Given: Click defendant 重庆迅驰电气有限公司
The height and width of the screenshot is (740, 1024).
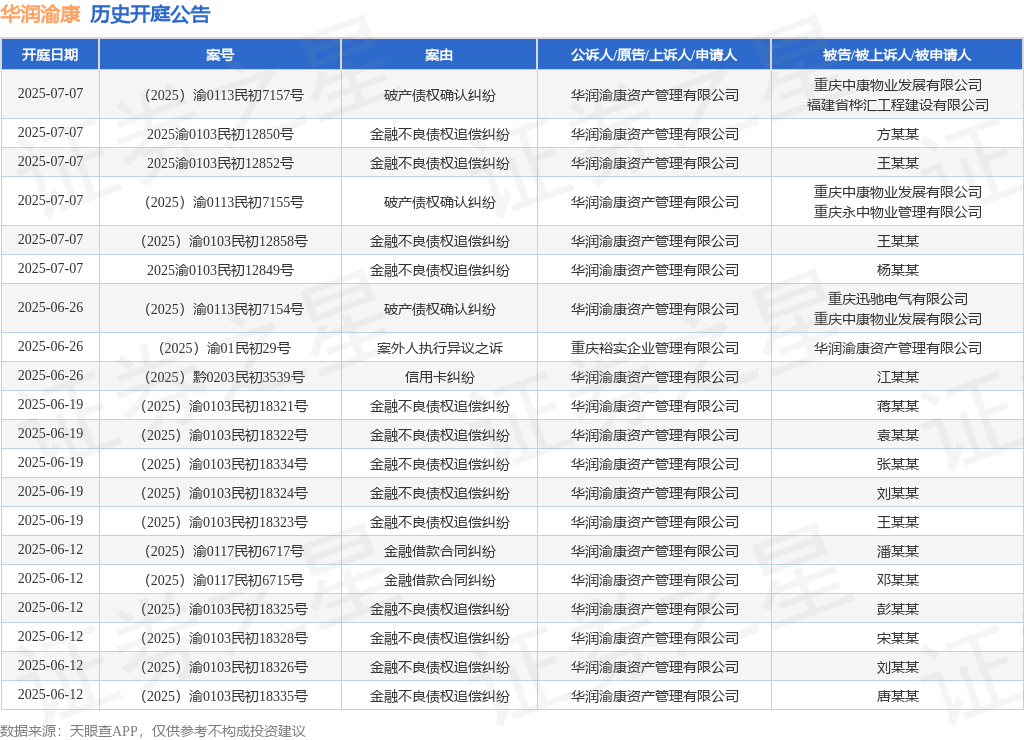Looking at the screenshot, I should (x=897, y=299).
